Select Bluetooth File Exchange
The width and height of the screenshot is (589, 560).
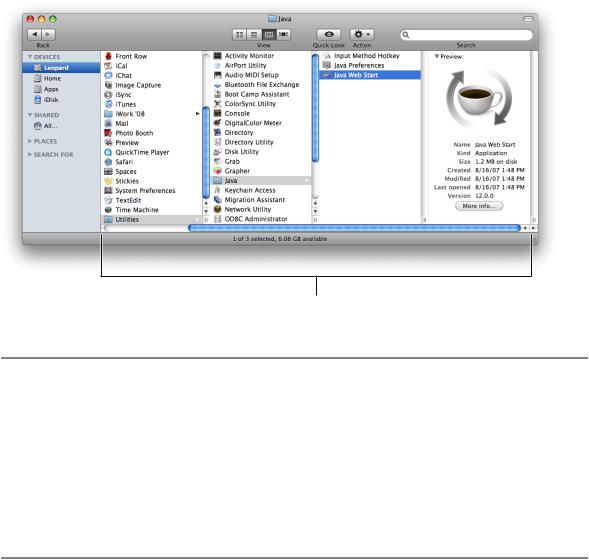[x=261, y=85]
